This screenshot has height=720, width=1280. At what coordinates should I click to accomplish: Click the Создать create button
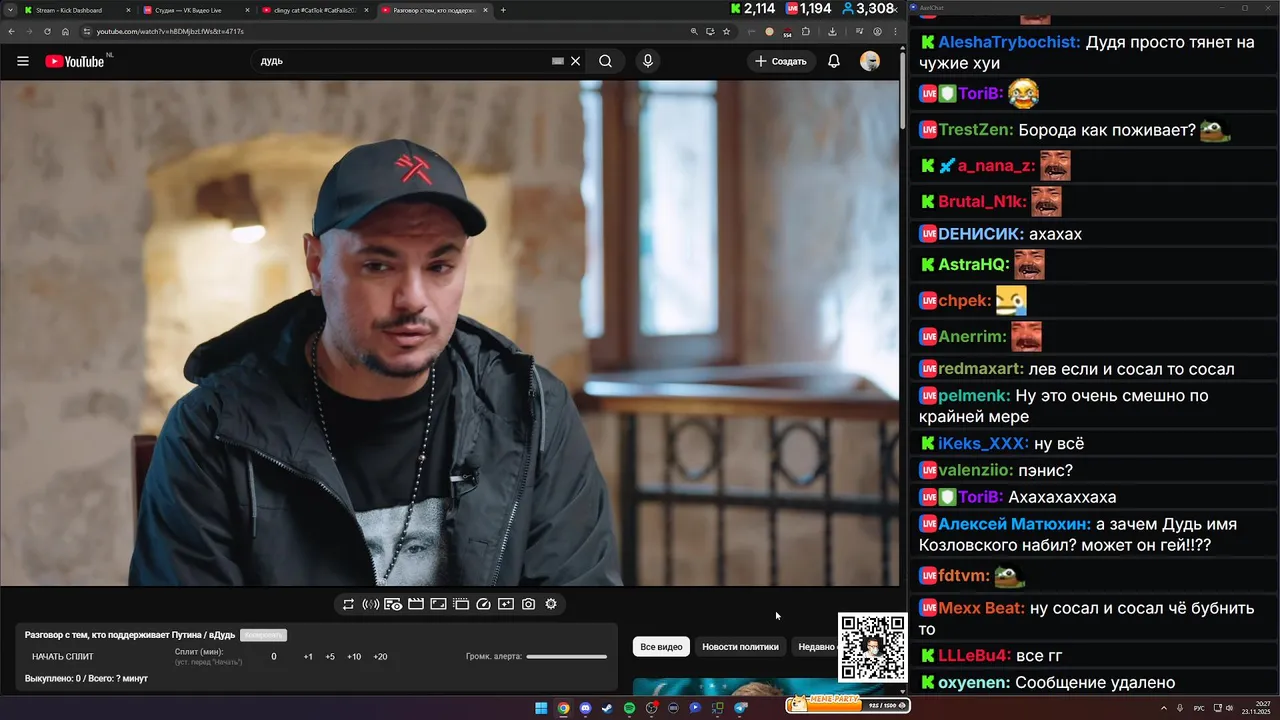[780, 61]
